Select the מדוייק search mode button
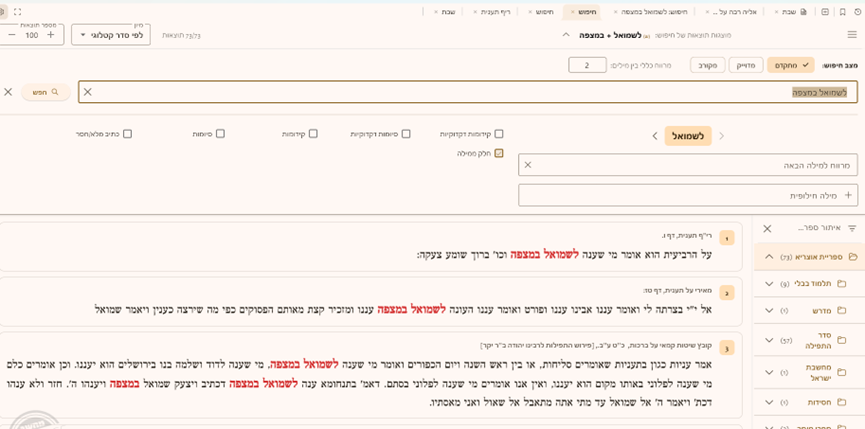Image resolution: width=865 pixels, height=429 pixels. tap(745, 65)
